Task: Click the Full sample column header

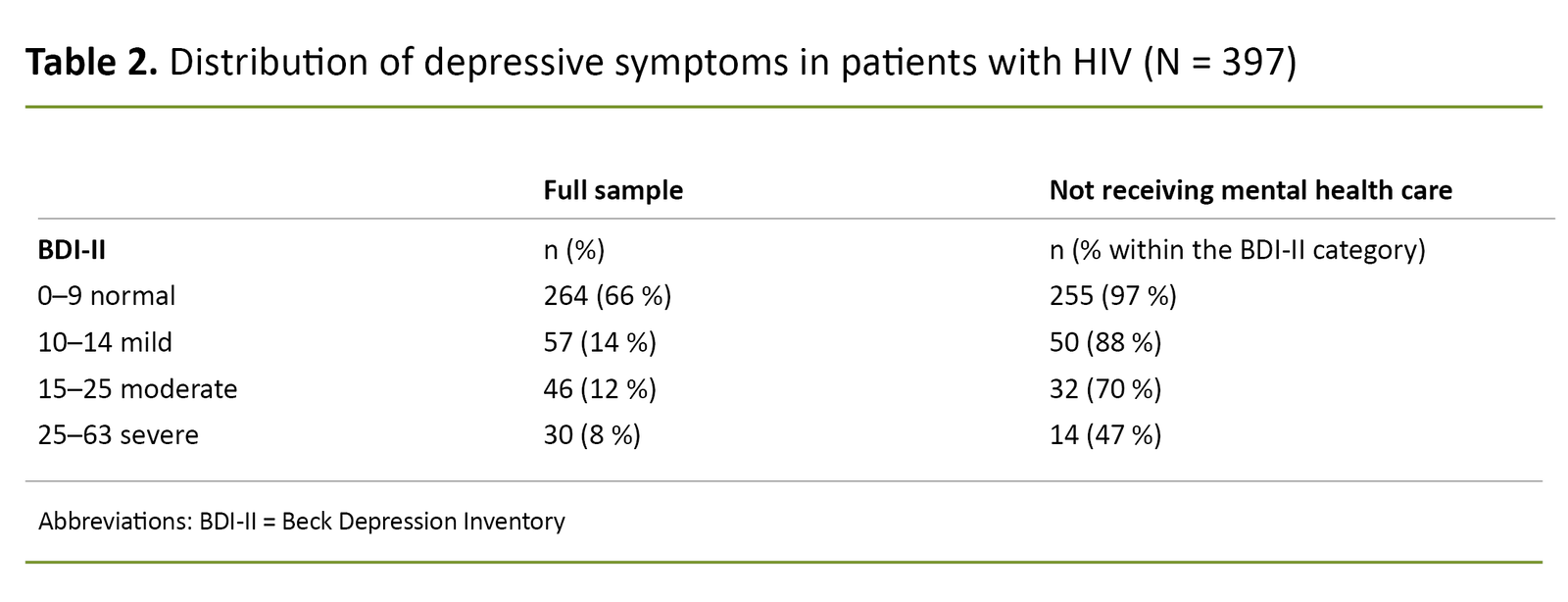Action: pos(612,190)
